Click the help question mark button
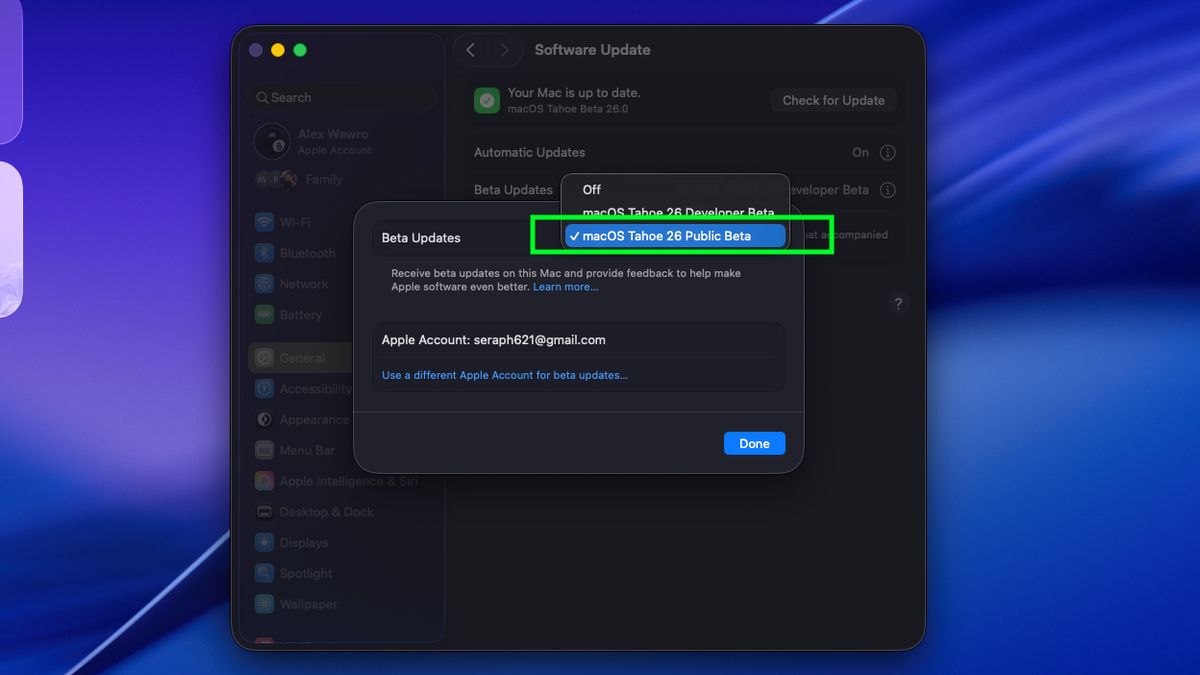This screenshot has height=675, width=1200. click(897, 304)
